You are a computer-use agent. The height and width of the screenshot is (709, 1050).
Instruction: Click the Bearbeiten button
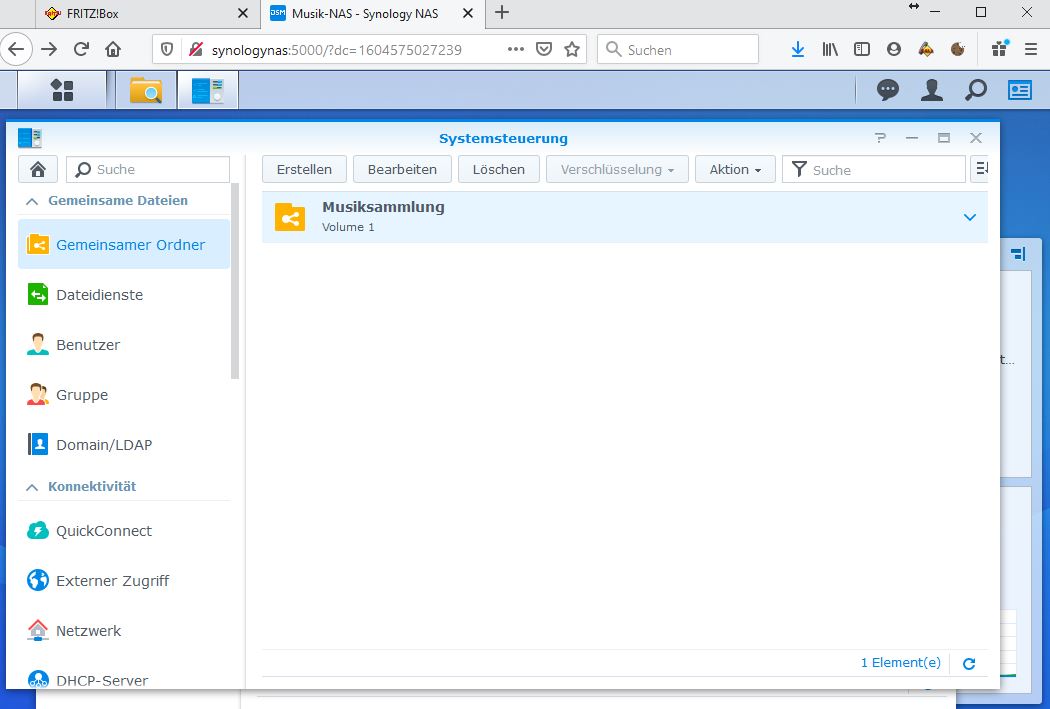[x=402, y=169]
